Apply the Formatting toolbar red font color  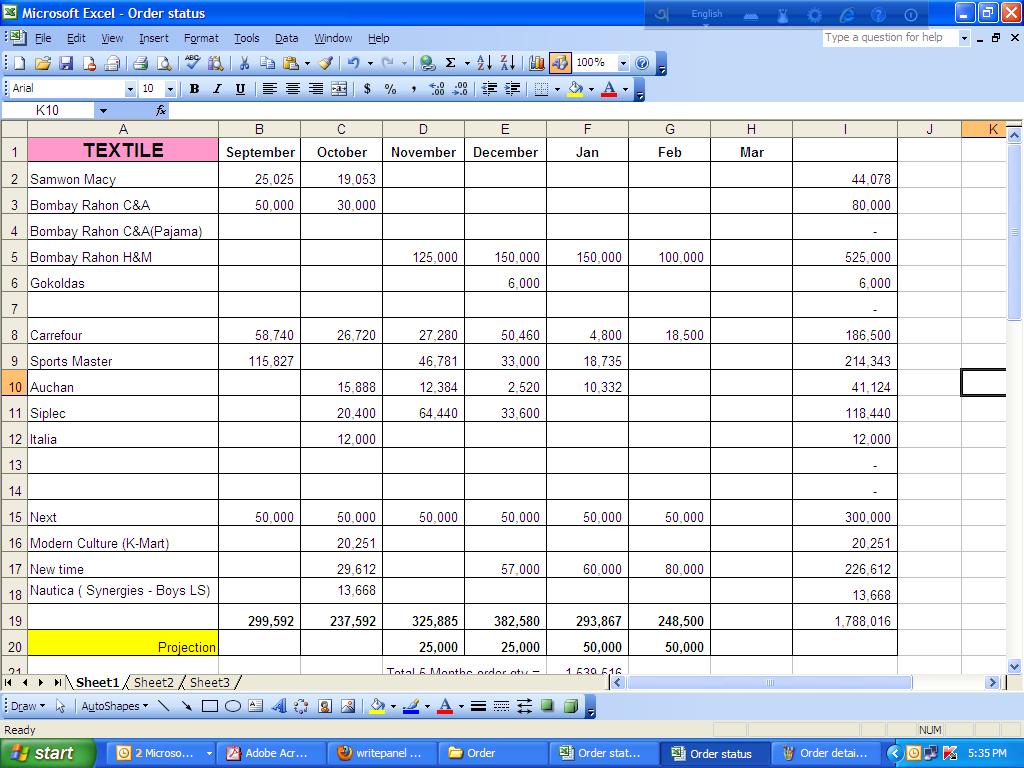pos(609,89)
